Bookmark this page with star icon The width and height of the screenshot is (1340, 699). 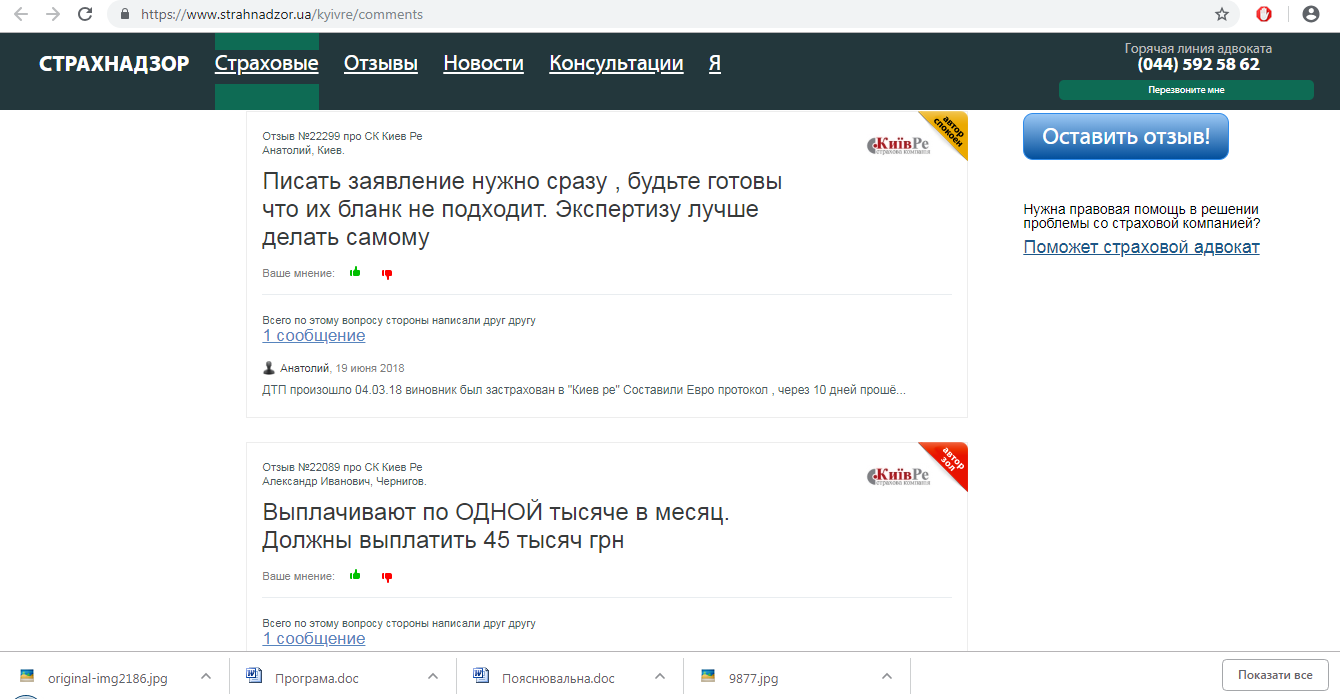point(1221,14)
